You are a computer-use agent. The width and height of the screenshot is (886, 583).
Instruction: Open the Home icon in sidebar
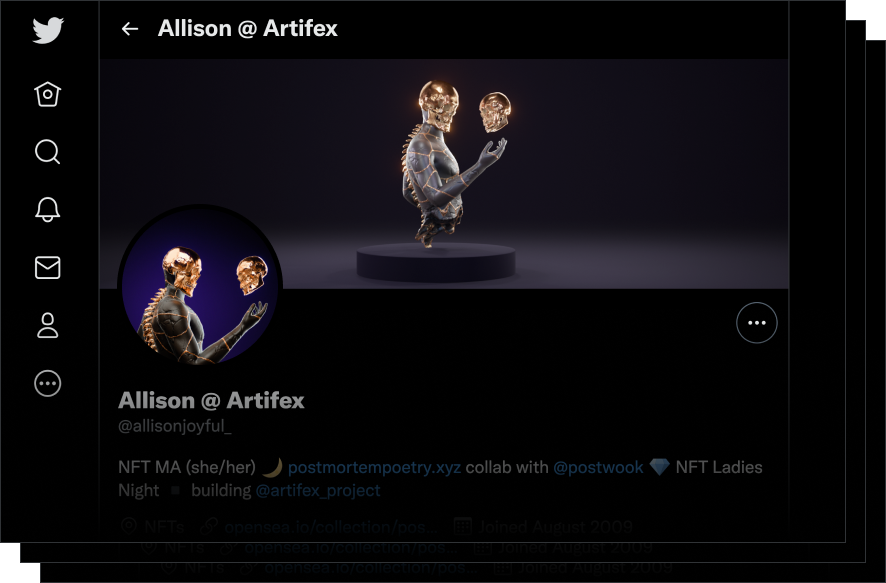click(47, 94)
